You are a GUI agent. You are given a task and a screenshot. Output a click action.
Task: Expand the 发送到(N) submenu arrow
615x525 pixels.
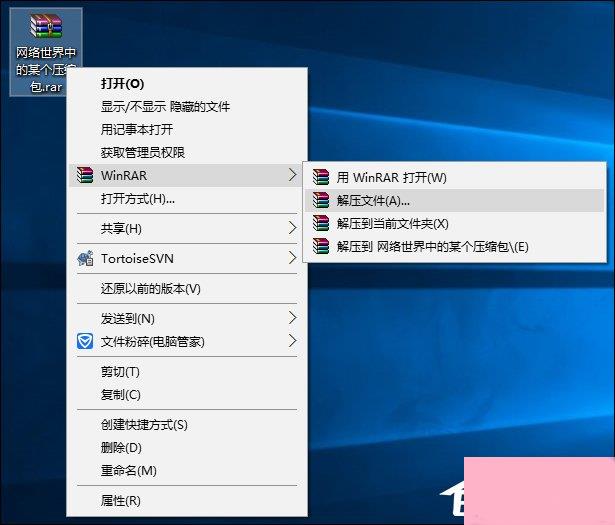[292, 318]
